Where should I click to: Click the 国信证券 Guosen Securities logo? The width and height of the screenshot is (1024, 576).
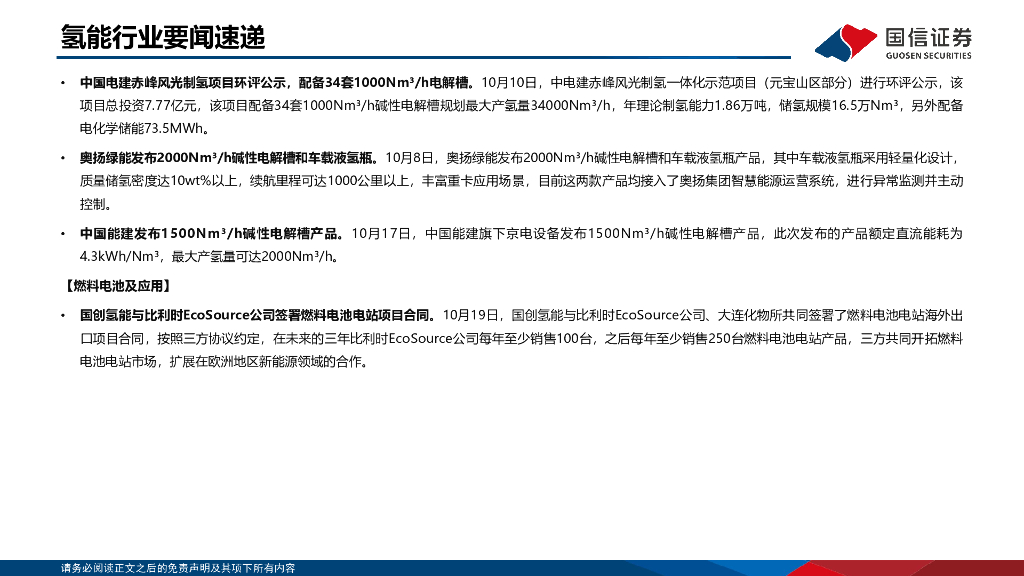coord(893,42)
